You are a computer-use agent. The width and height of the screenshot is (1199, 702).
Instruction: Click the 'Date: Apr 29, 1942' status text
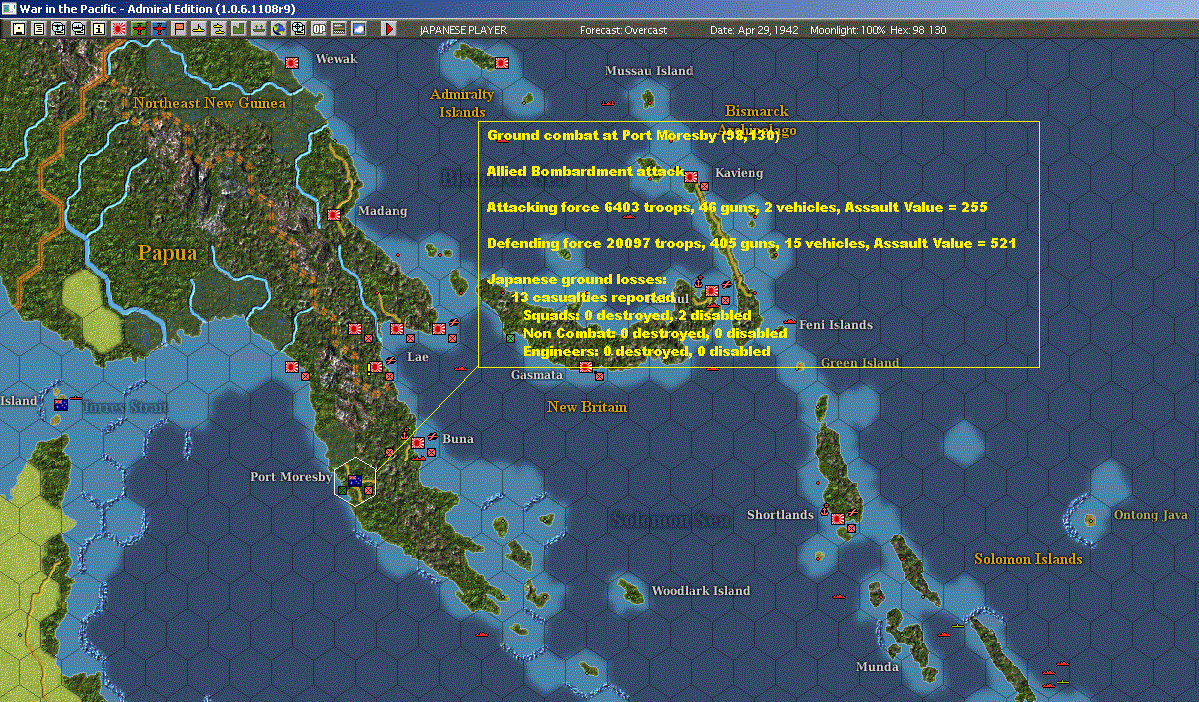tap(754, 30)
